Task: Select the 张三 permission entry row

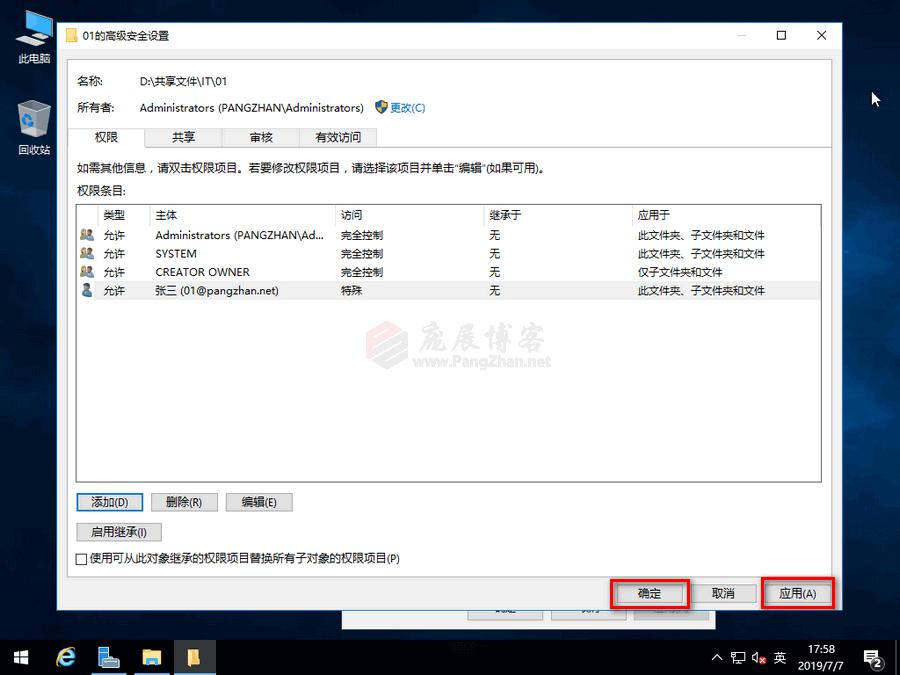Action: (300, 290)
